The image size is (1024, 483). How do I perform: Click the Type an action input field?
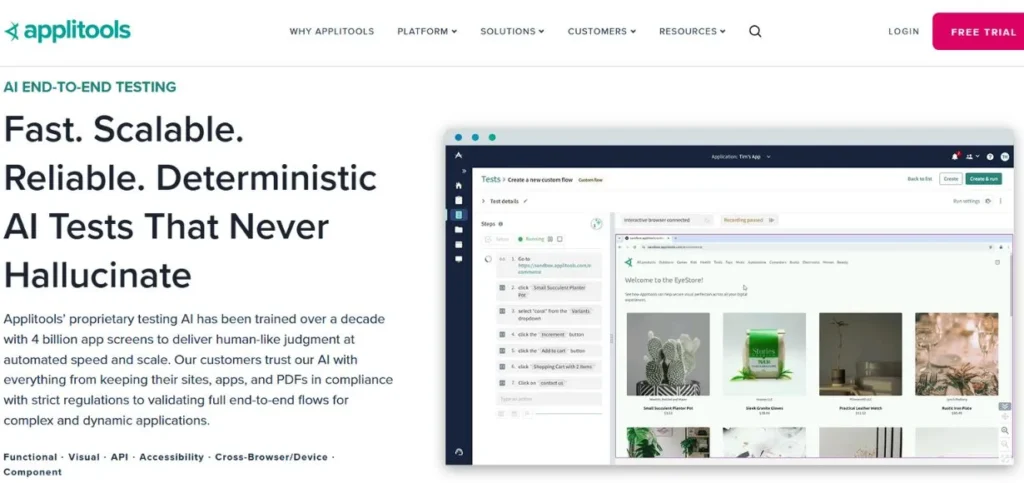[x=549, y=398]
